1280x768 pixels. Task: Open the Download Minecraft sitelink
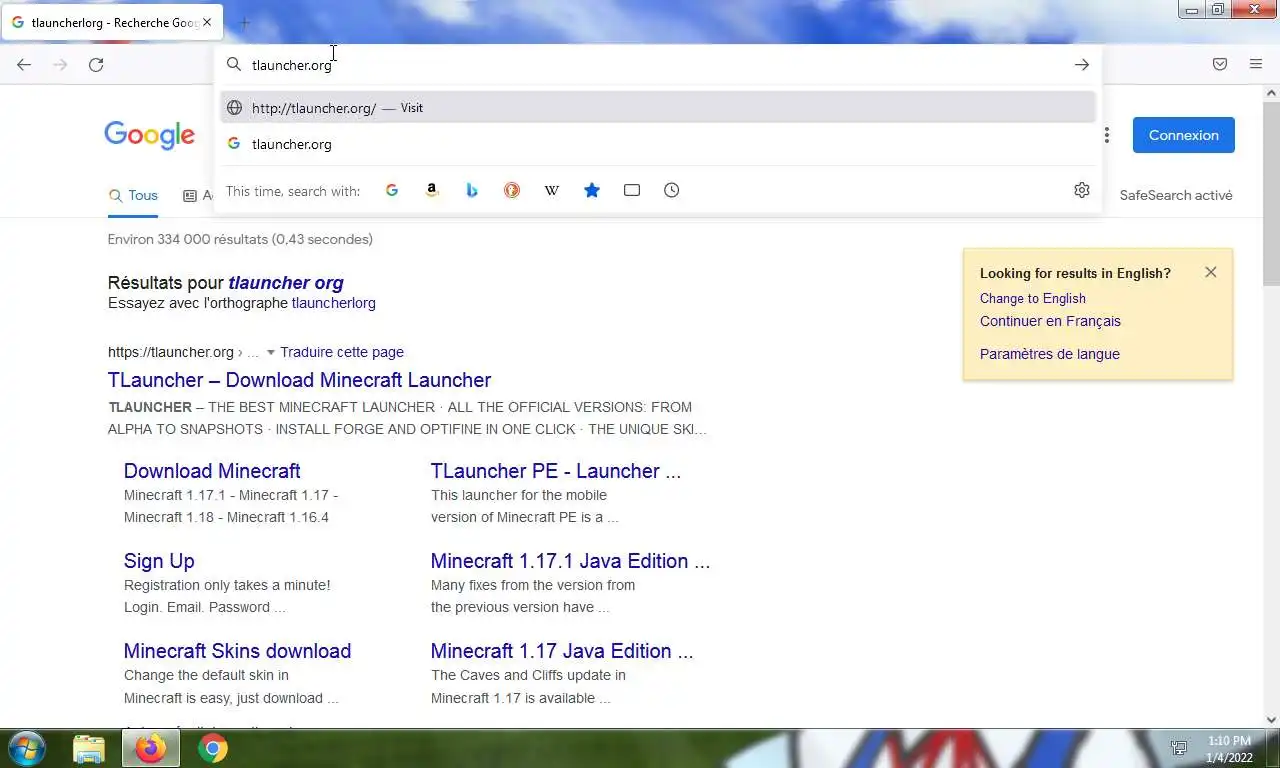point(212,471)
